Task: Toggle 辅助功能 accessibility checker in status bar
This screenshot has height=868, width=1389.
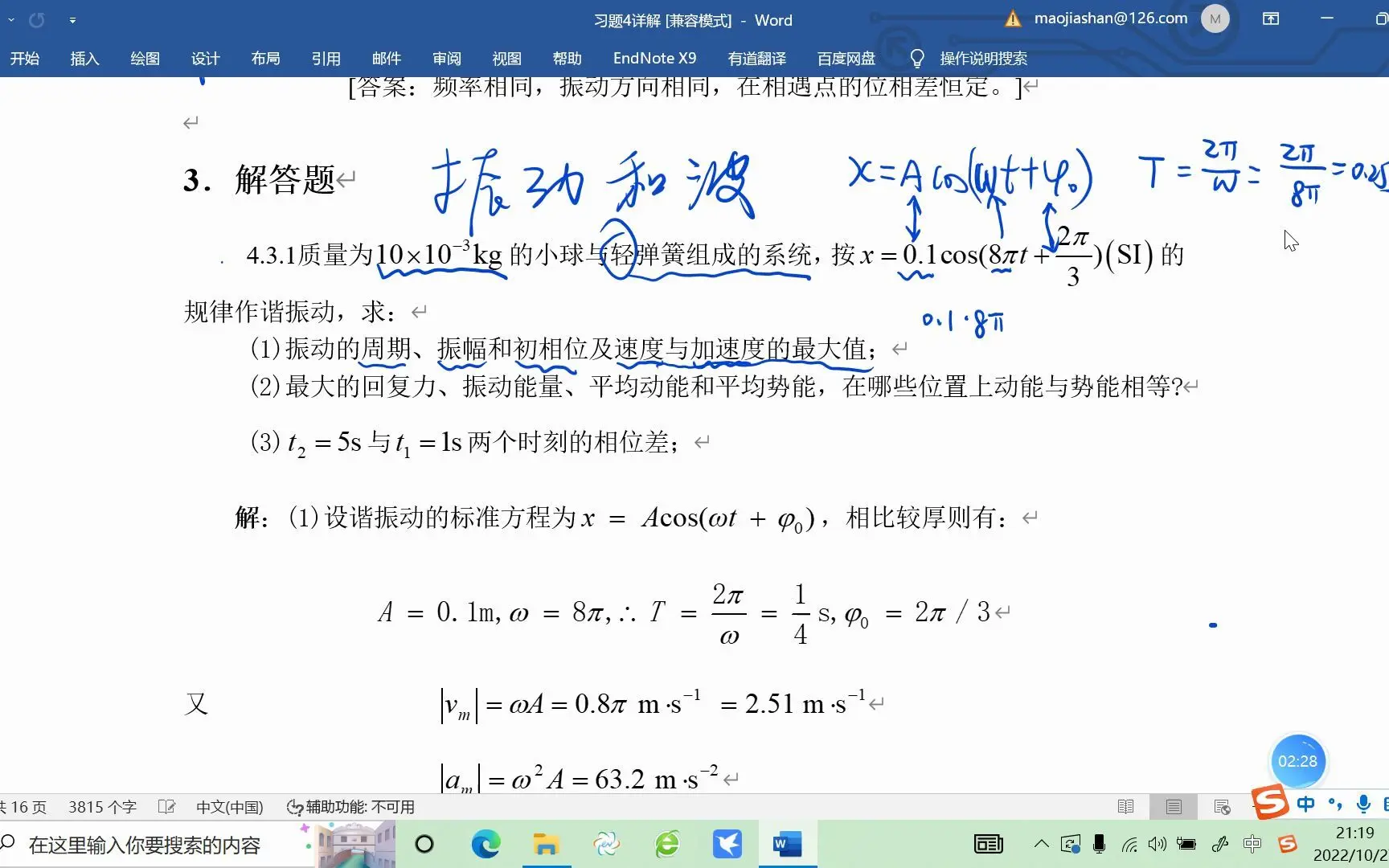Action: (x=350, y=806)
